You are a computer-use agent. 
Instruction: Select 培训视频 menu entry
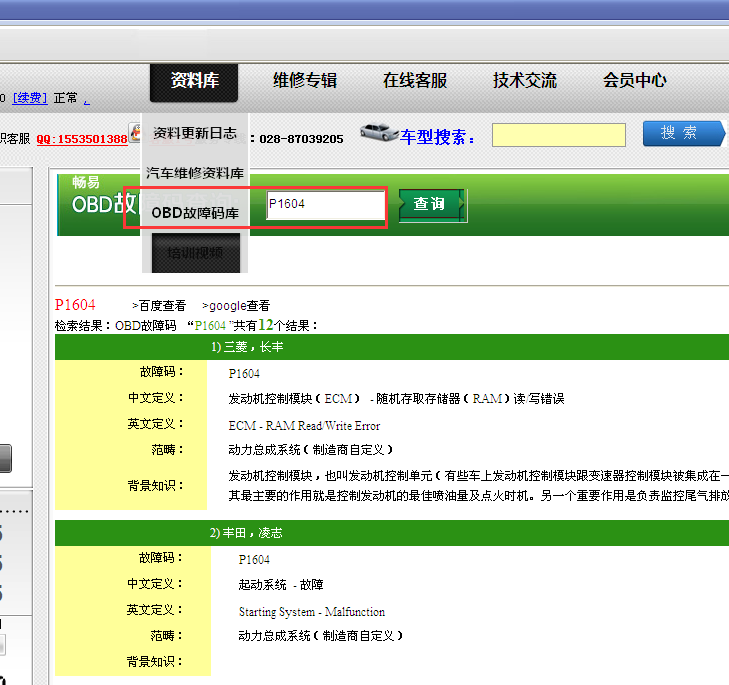pos(195,253)
